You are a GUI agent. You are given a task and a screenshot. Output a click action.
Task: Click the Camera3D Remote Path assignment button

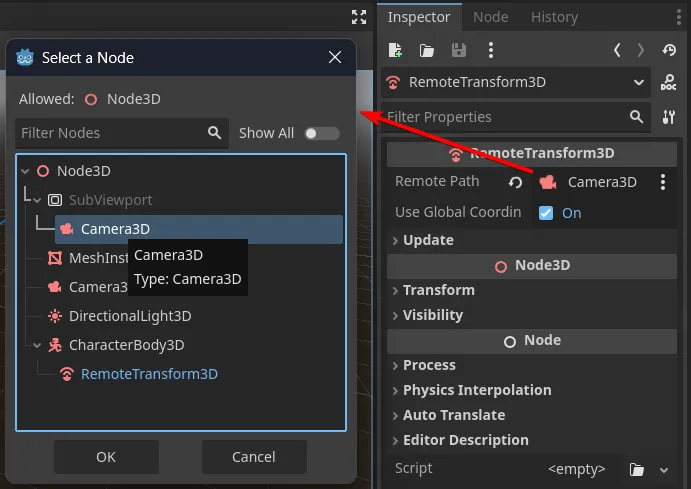tap(592, 182)
